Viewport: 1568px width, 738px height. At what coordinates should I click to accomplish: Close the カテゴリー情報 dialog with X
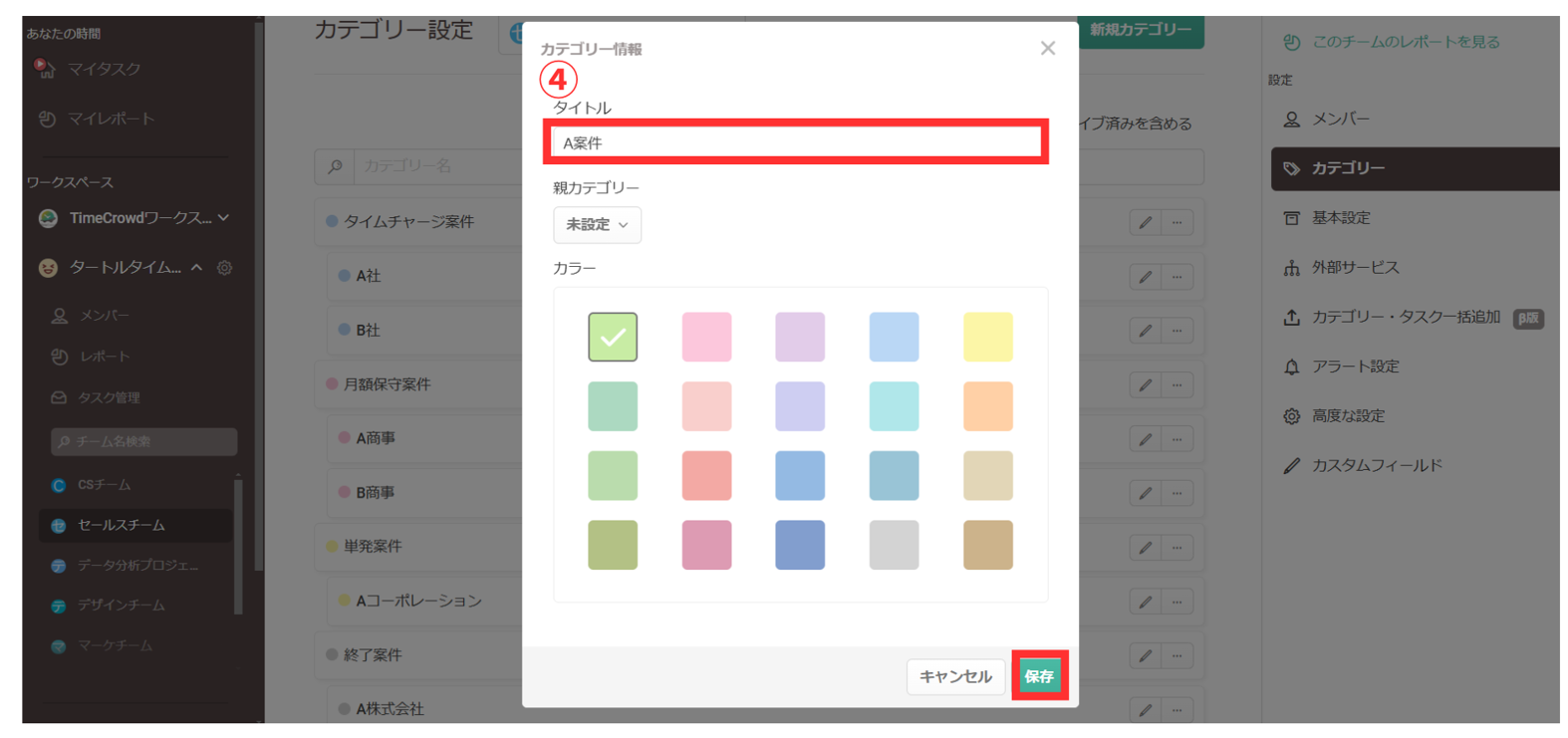pos(1047,49)
